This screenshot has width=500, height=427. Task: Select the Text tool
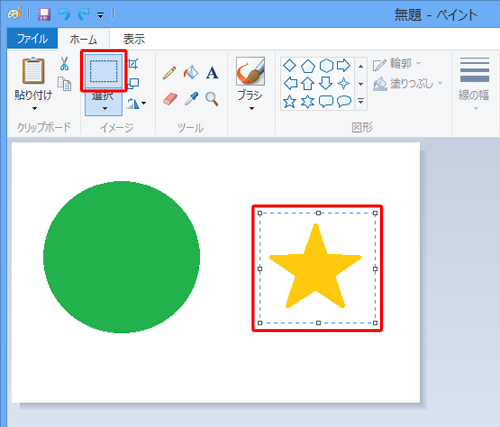(212, 73)
